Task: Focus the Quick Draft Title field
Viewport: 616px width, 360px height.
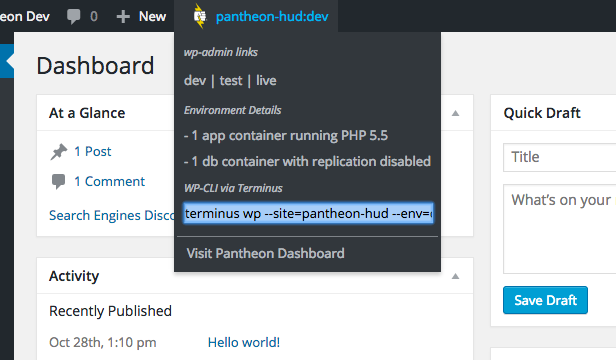Action: tap(559, 157)
